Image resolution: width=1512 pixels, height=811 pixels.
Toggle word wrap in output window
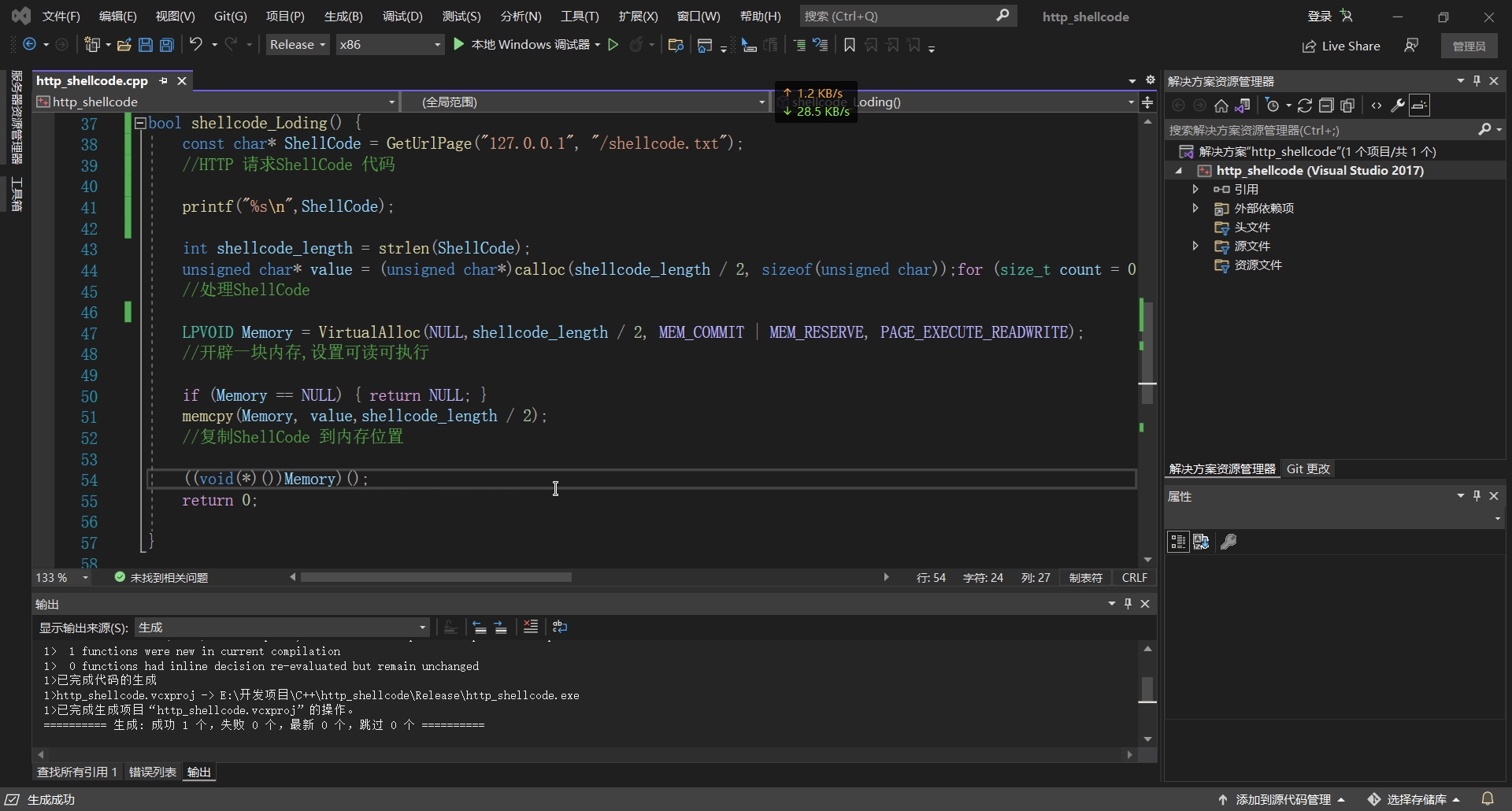(560, 627)
